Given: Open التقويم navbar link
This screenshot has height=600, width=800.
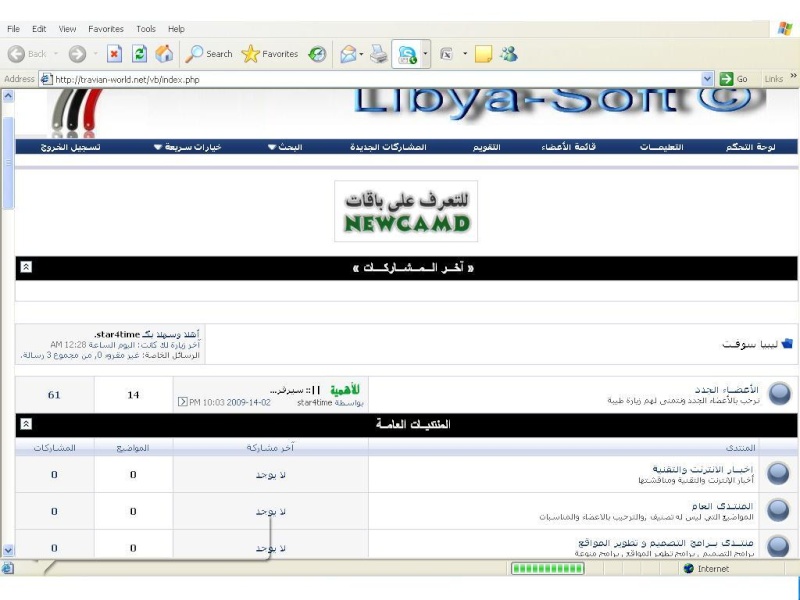Looking at the screenshot, I should 486,147.
